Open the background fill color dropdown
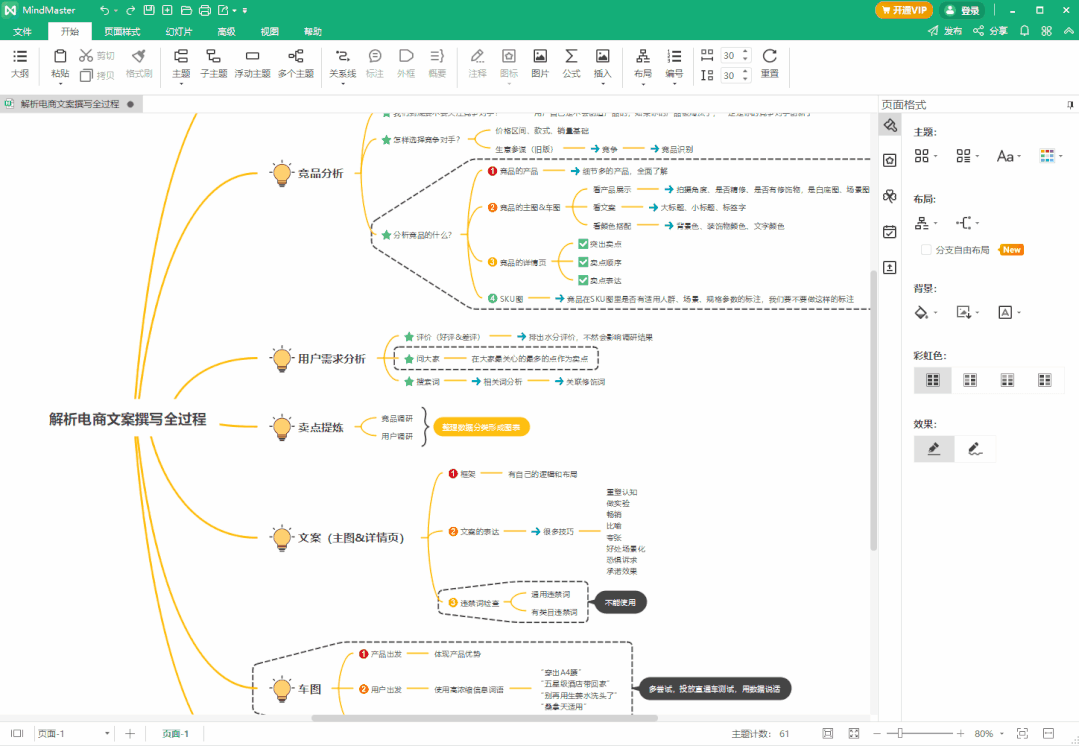This screenshot has height=746, width=1079. point(926,312)
